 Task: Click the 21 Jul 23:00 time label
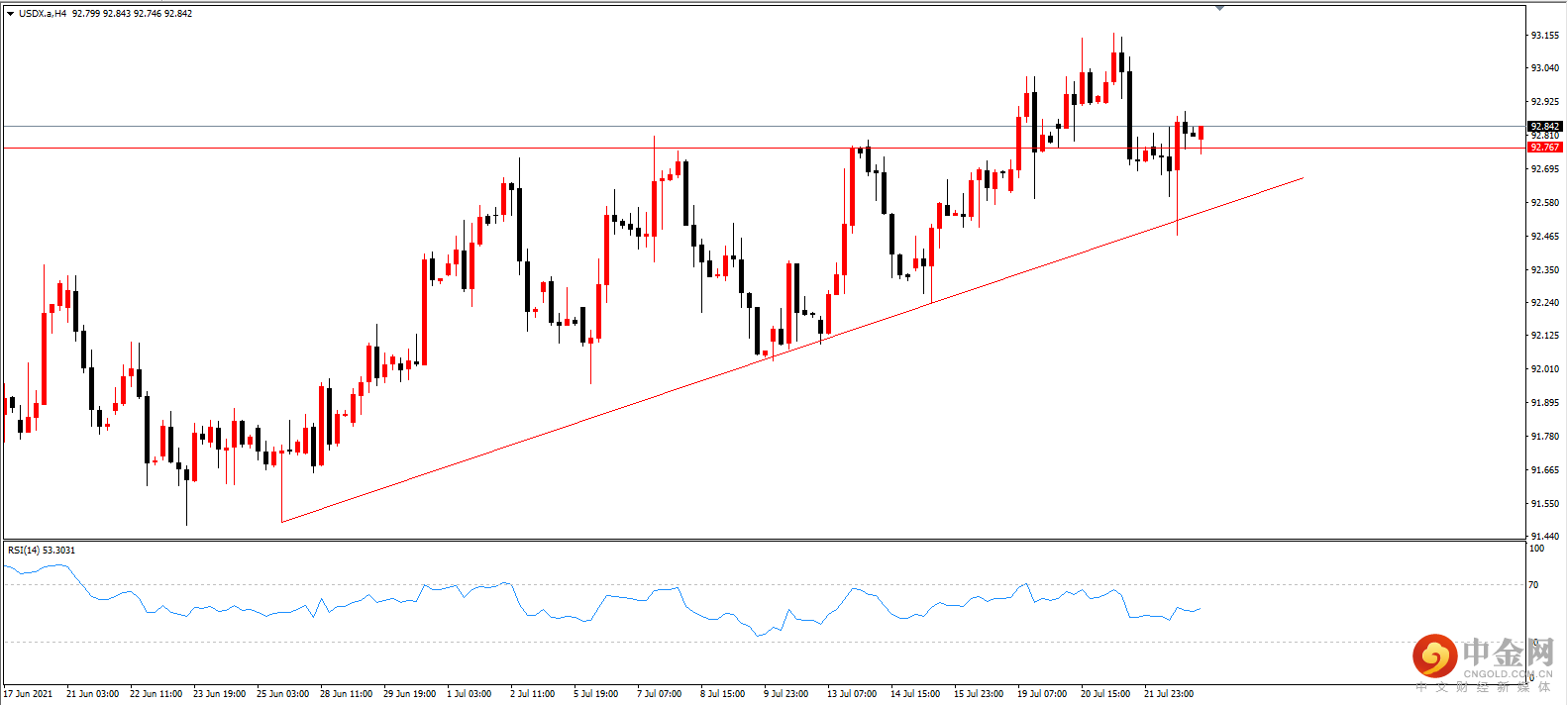pos(1169,694)
